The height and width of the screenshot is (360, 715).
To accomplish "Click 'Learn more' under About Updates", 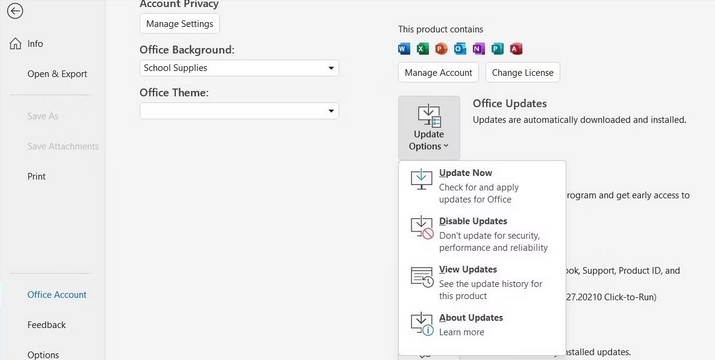I will [x=461, y=332].
